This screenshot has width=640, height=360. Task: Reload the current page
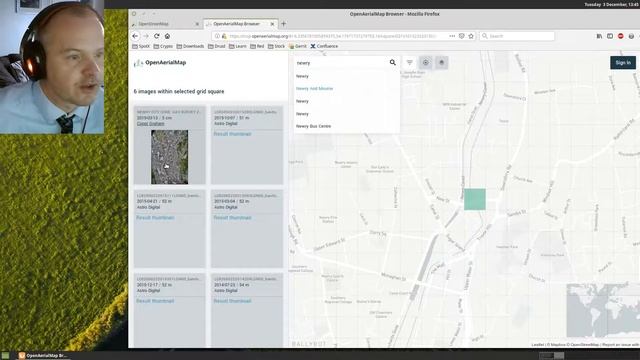pyautogui.click(x=156, y=36)
